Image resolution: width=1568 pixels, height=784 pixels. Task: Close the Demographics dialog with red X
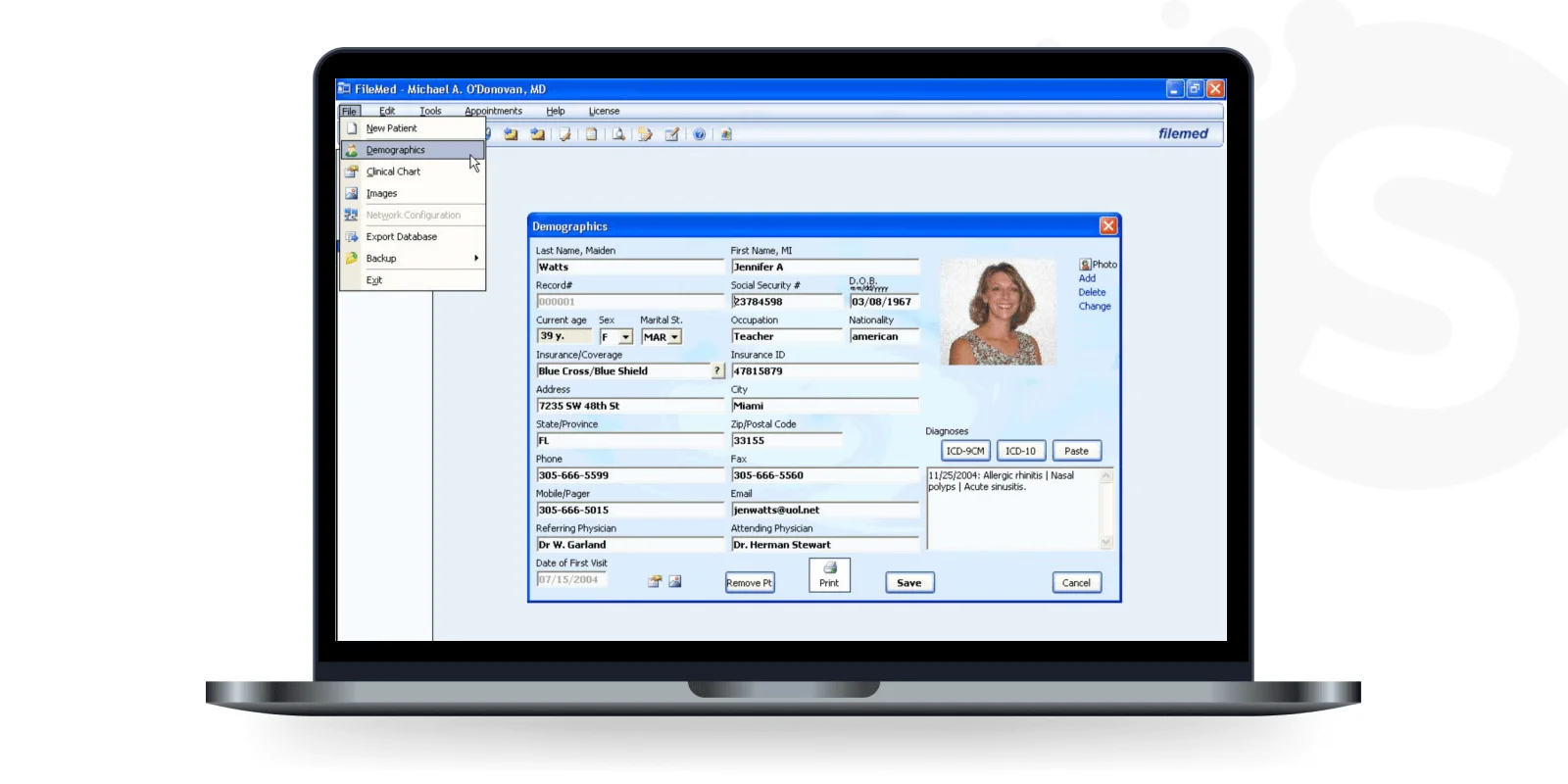[x=1107, y=226]
